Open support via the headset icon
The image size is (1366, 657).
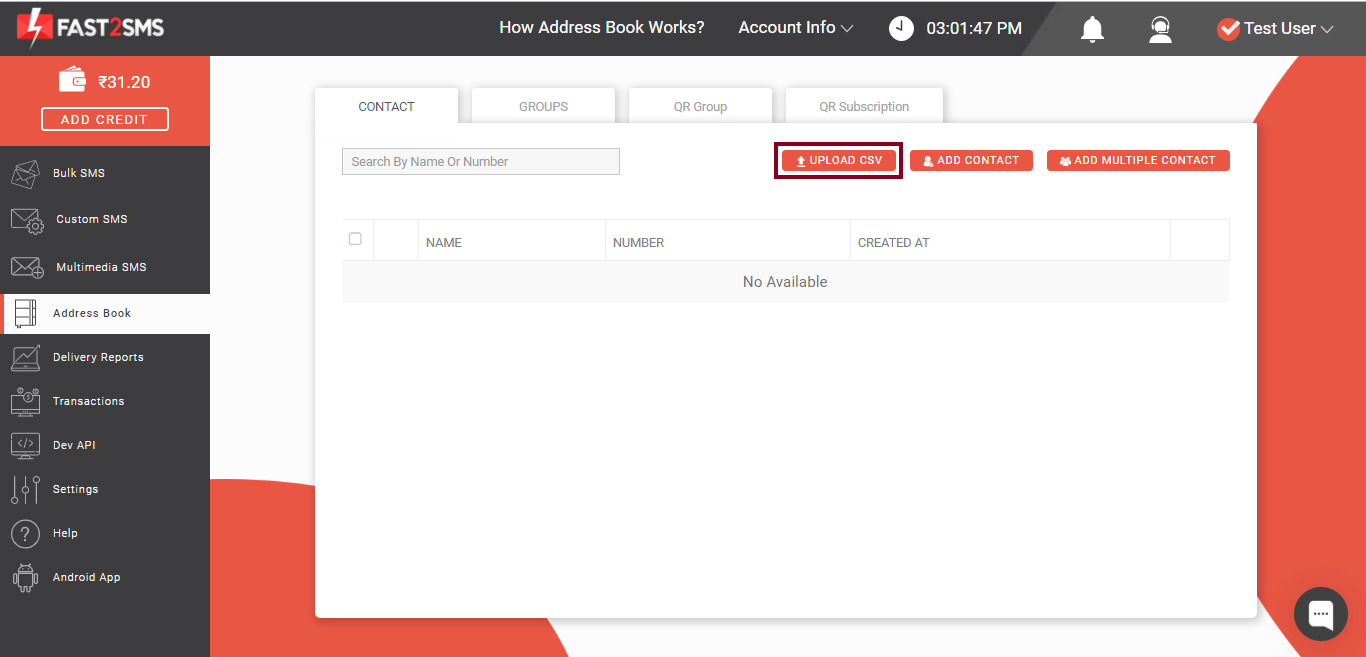[1160, 29]
